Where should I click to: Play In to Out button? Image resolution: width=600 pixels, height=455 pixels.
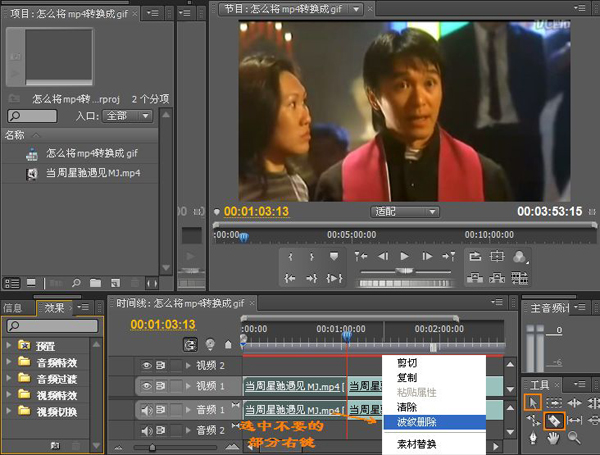pyautogui.click(x=334, y=278)
